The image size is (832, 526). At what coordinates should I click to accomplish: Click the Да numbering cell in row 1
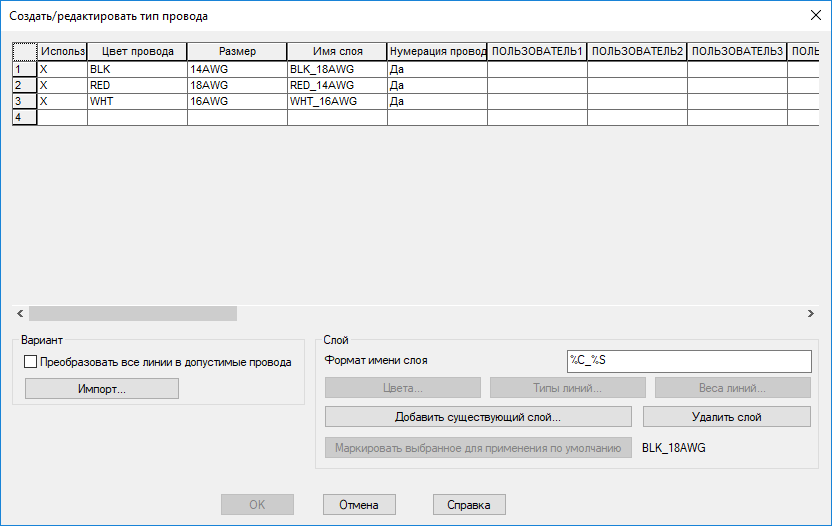[437, 69]
